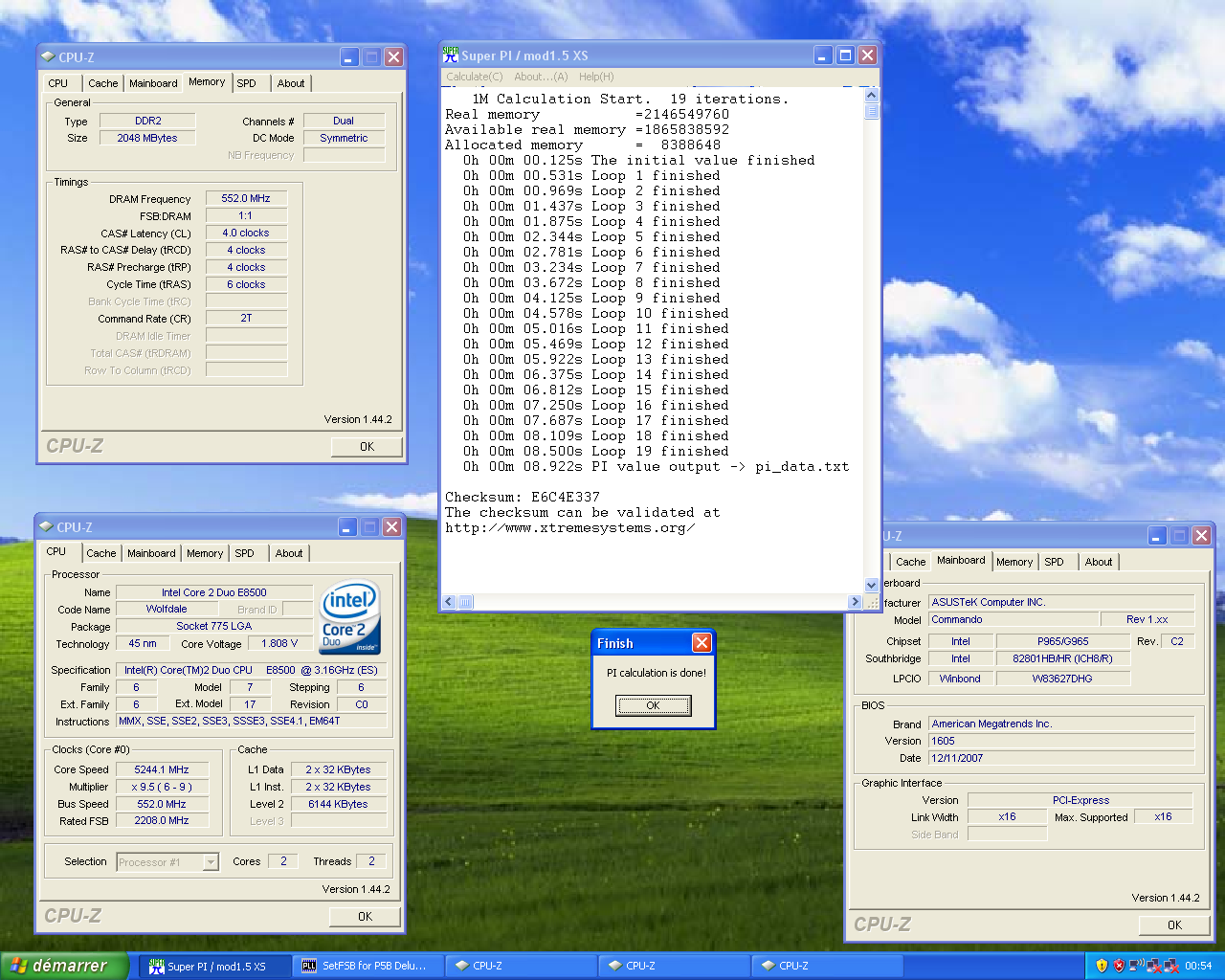Click the yellow security shield tray icon
The height and width of the screenshot is (980, 1225).
(1102, 967)
